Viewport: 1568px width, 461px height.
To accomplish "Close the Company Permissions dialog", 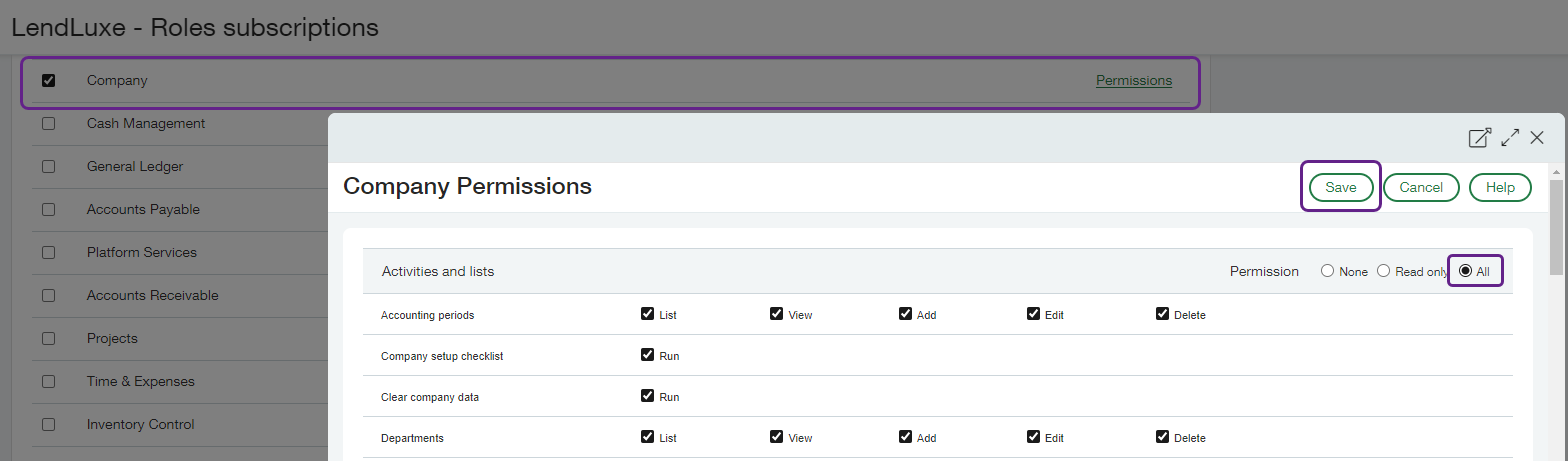I will (x=1537, y=138).
